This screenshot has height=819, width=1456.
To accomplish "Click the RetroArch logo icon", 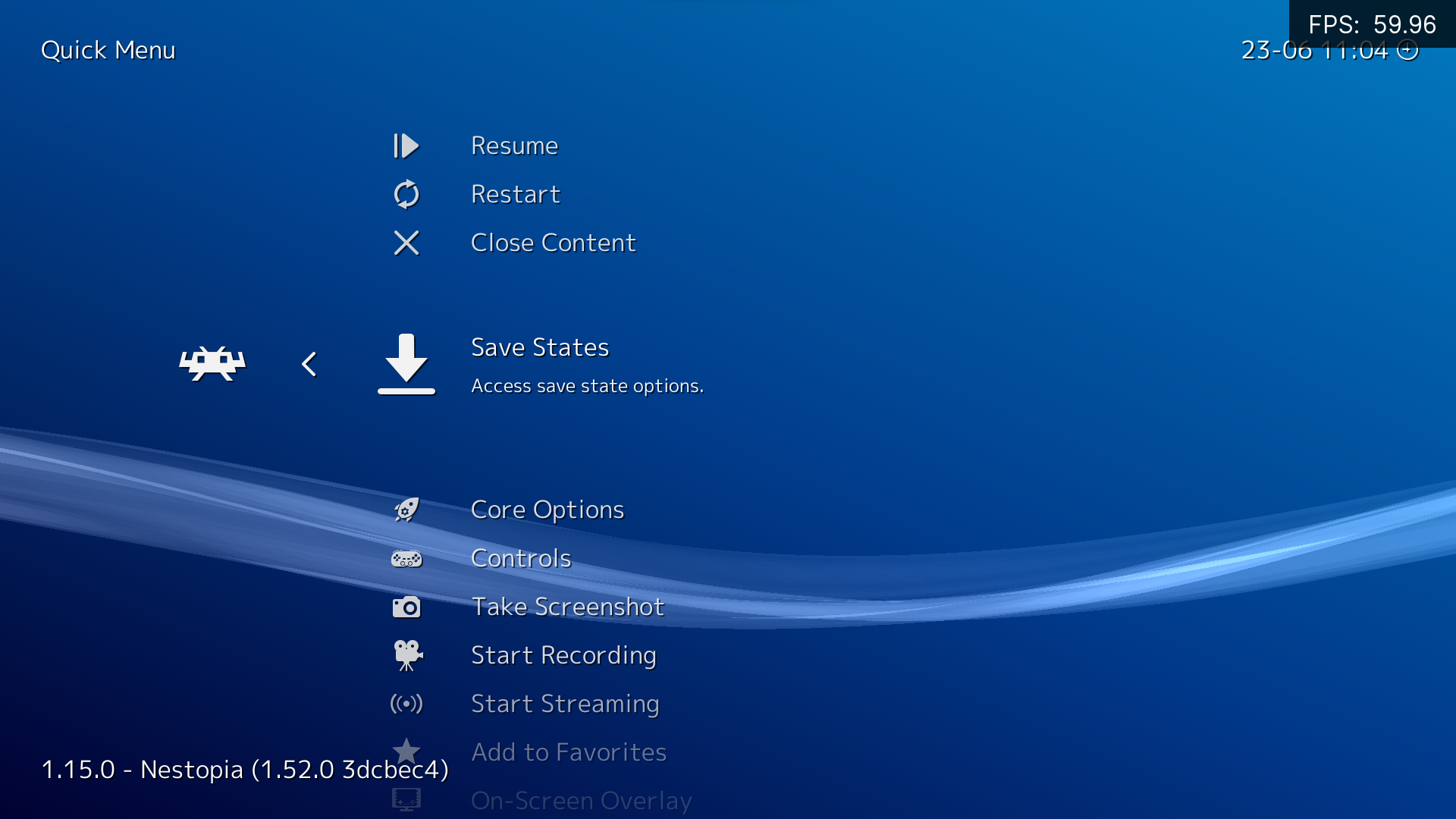I will tap(212, 363).
